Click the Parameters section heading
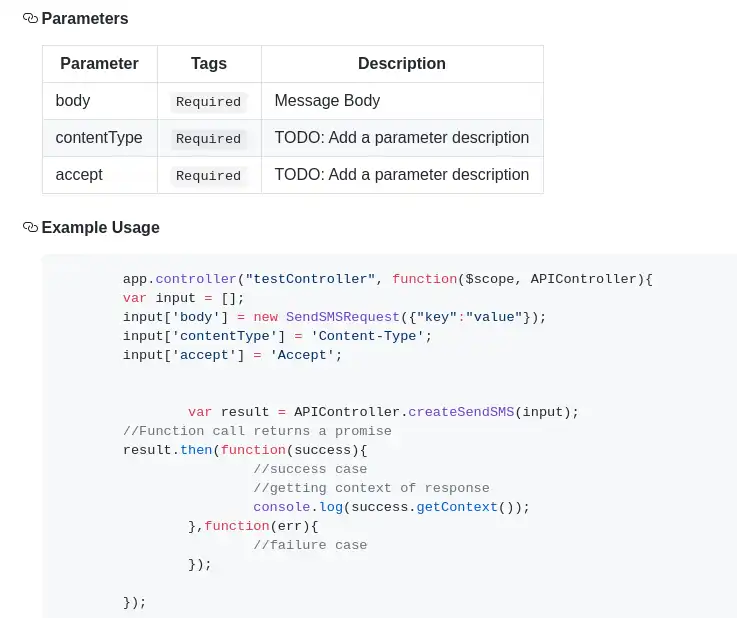This screenshot has width=737, height=618. click(85, 18)
